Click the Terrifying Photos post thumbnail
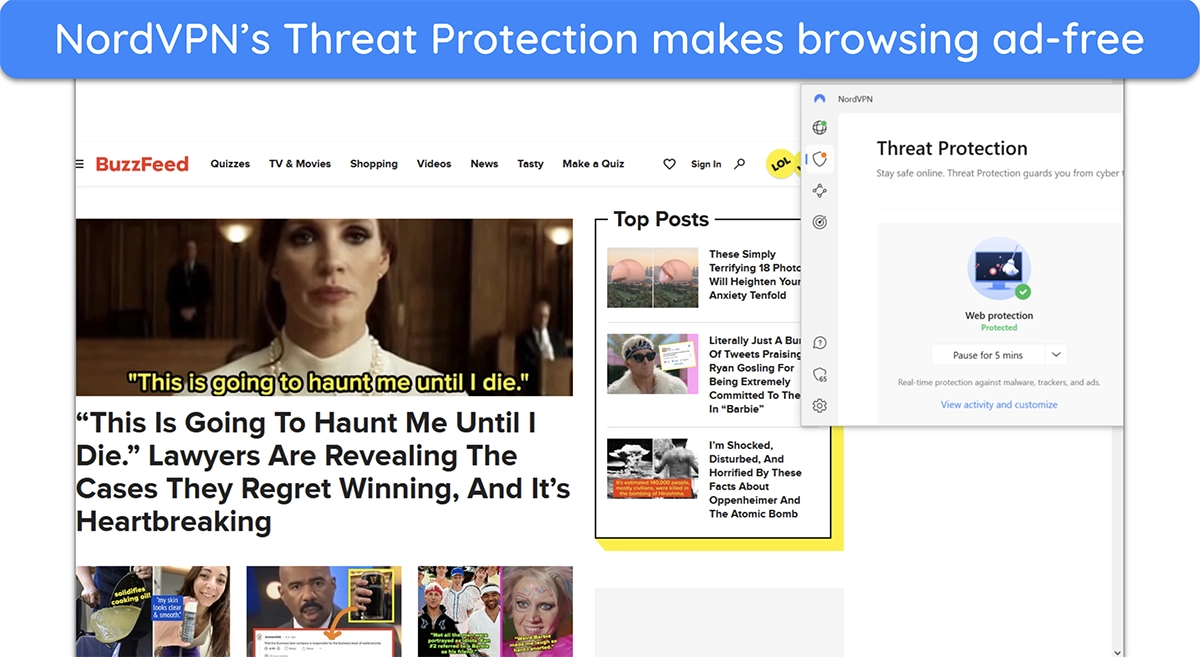1200x657 pixels. (x=652, y=277)
